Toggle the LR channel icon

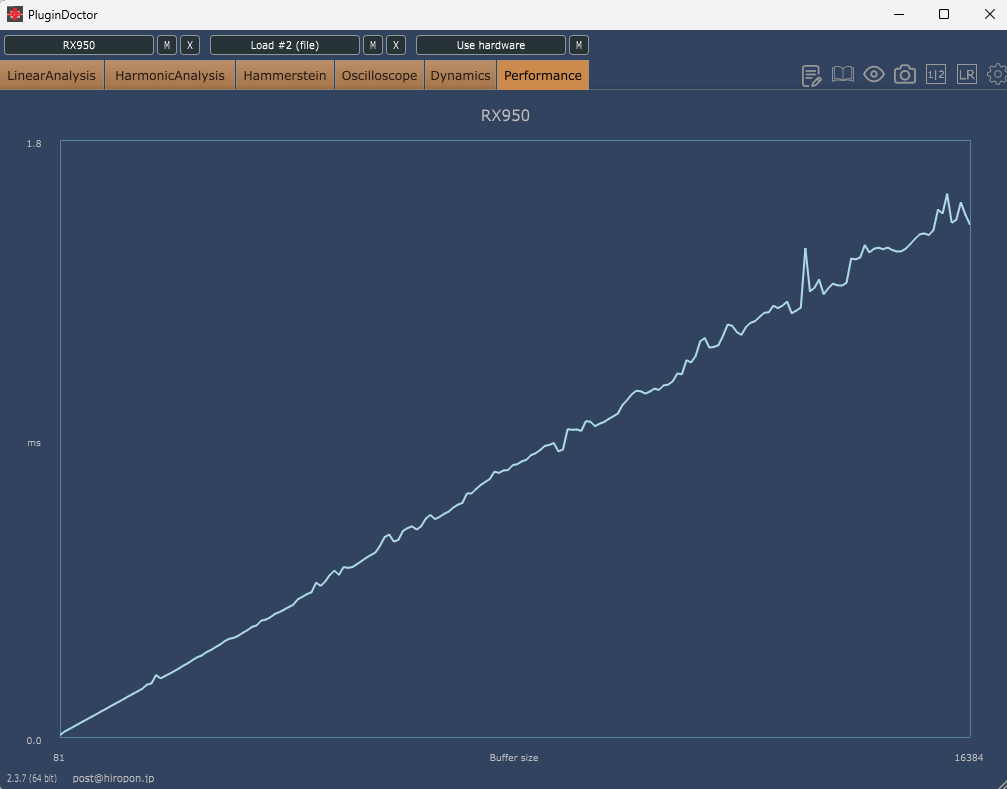[x=967, y=74]
